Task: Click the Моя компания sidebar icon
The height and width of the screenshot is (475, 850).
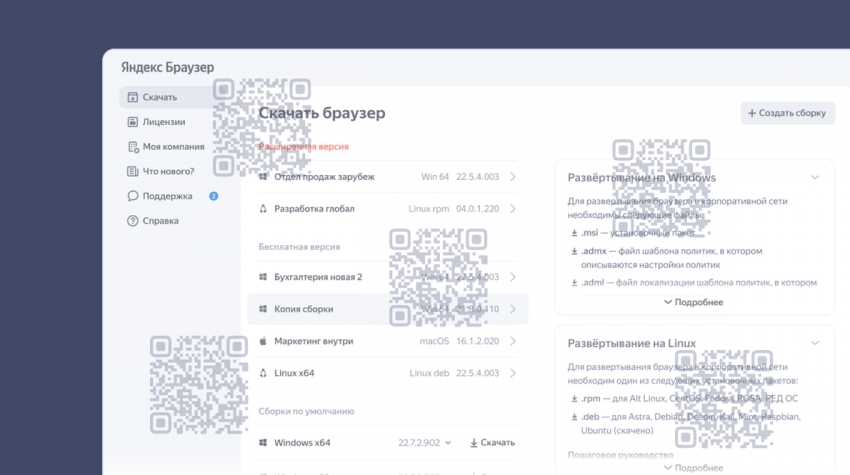Action: click(133, 147)
